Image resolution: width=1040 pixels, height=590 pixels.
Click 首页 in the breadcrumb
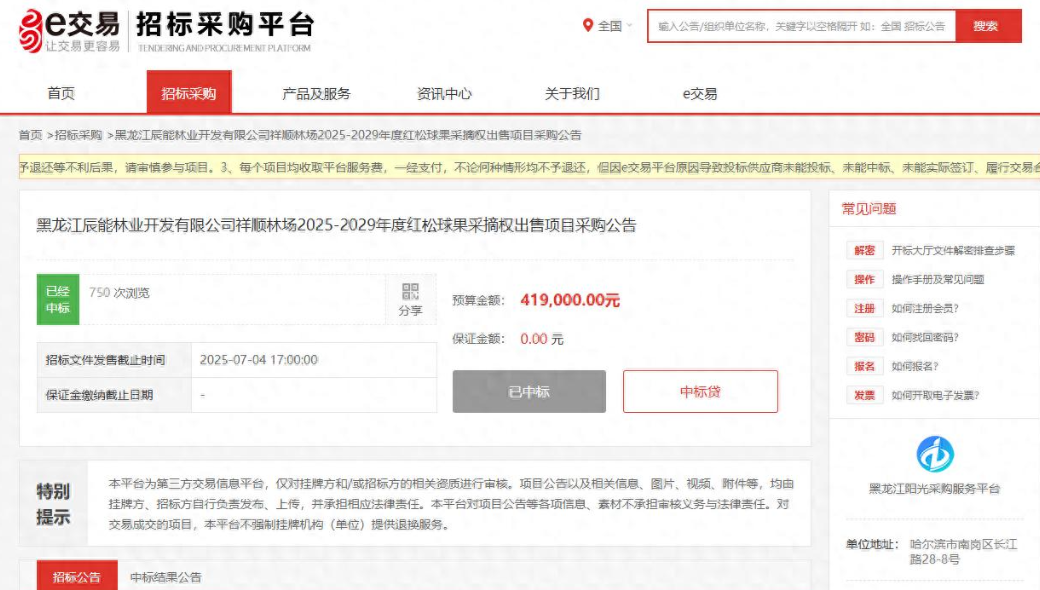tap(30, 135)
